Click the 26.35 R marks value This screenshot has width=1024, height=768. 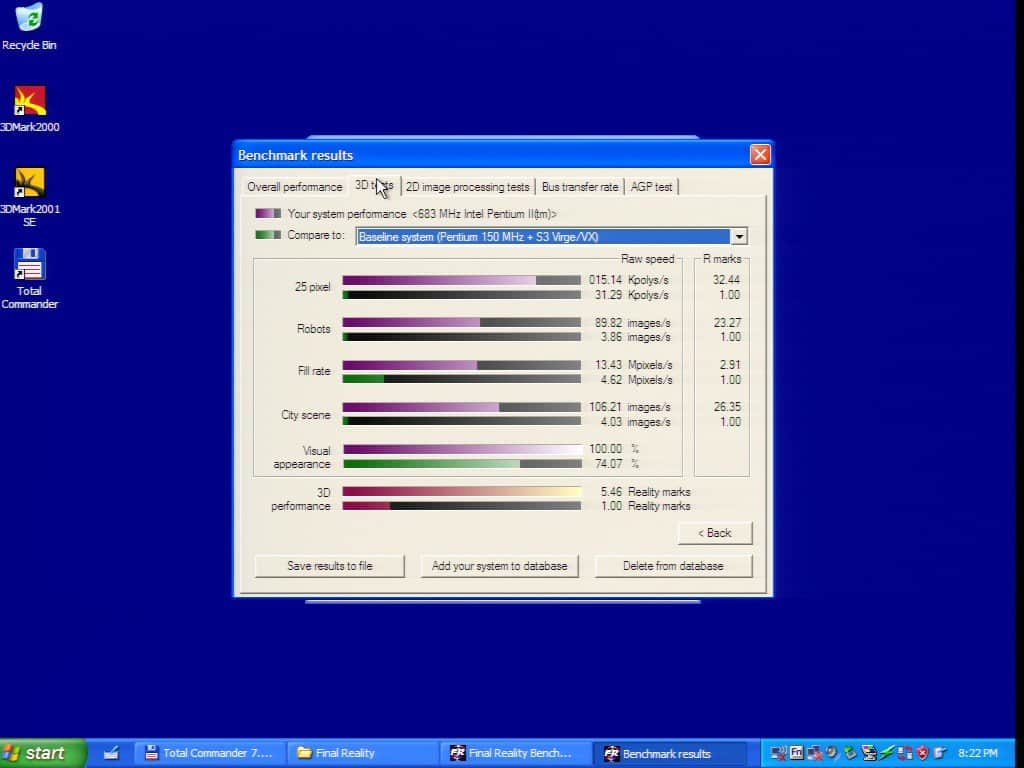(x=727, y=407)
